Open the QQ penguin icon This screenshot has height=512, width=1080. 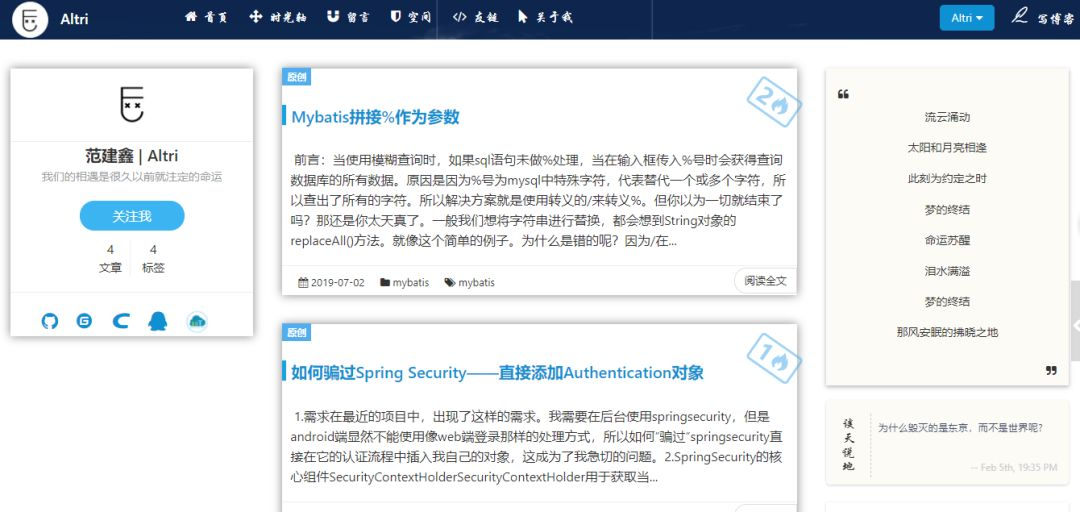[x=158, y=321]
